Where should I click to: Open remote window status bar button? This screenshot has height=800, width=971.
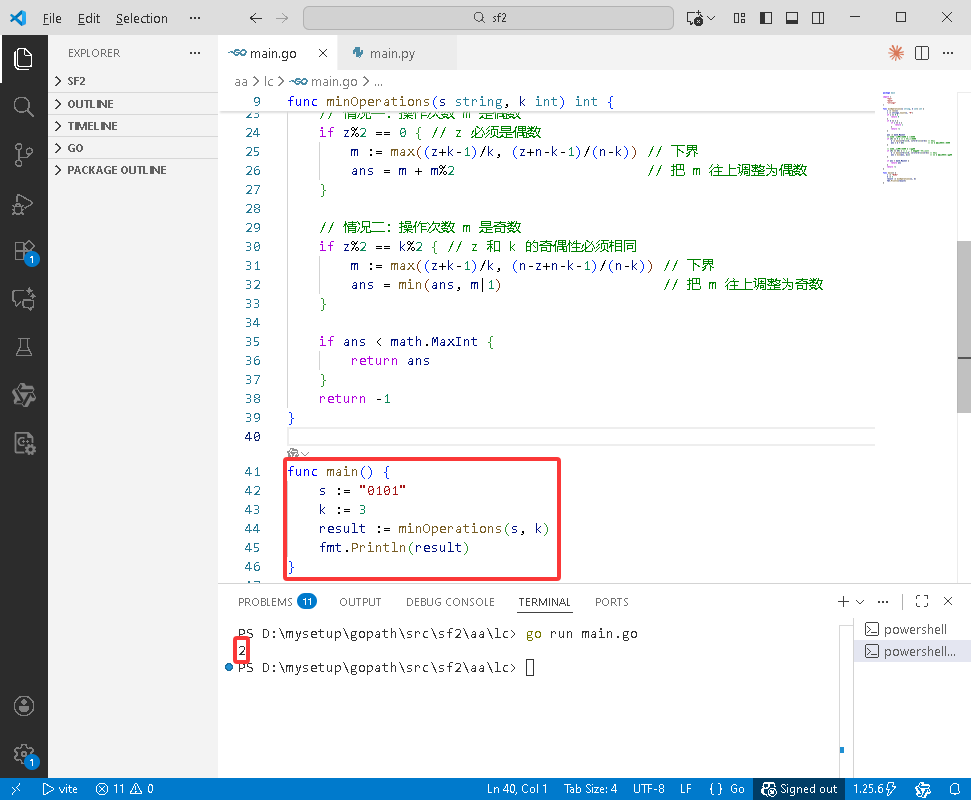click(x=16, y=789)
